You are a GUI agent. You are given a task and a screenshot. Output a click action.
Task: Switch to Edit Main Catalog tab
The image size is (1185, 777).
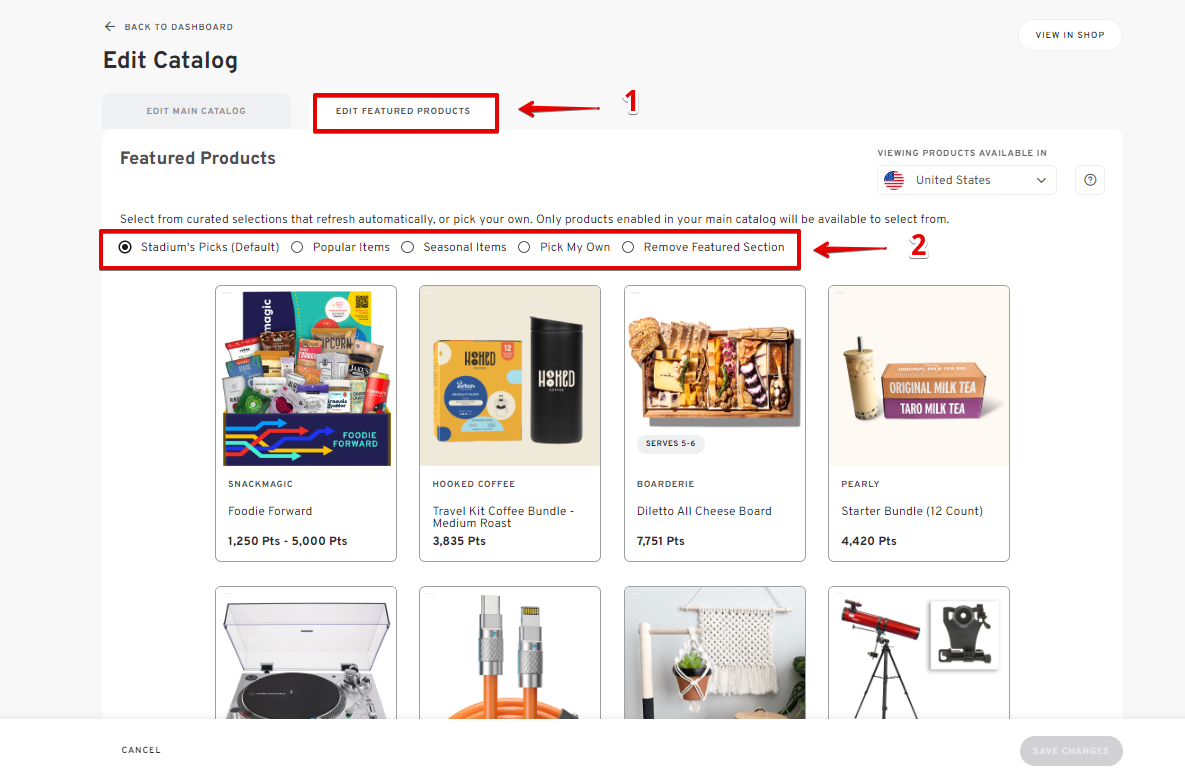tap(196, 111)
